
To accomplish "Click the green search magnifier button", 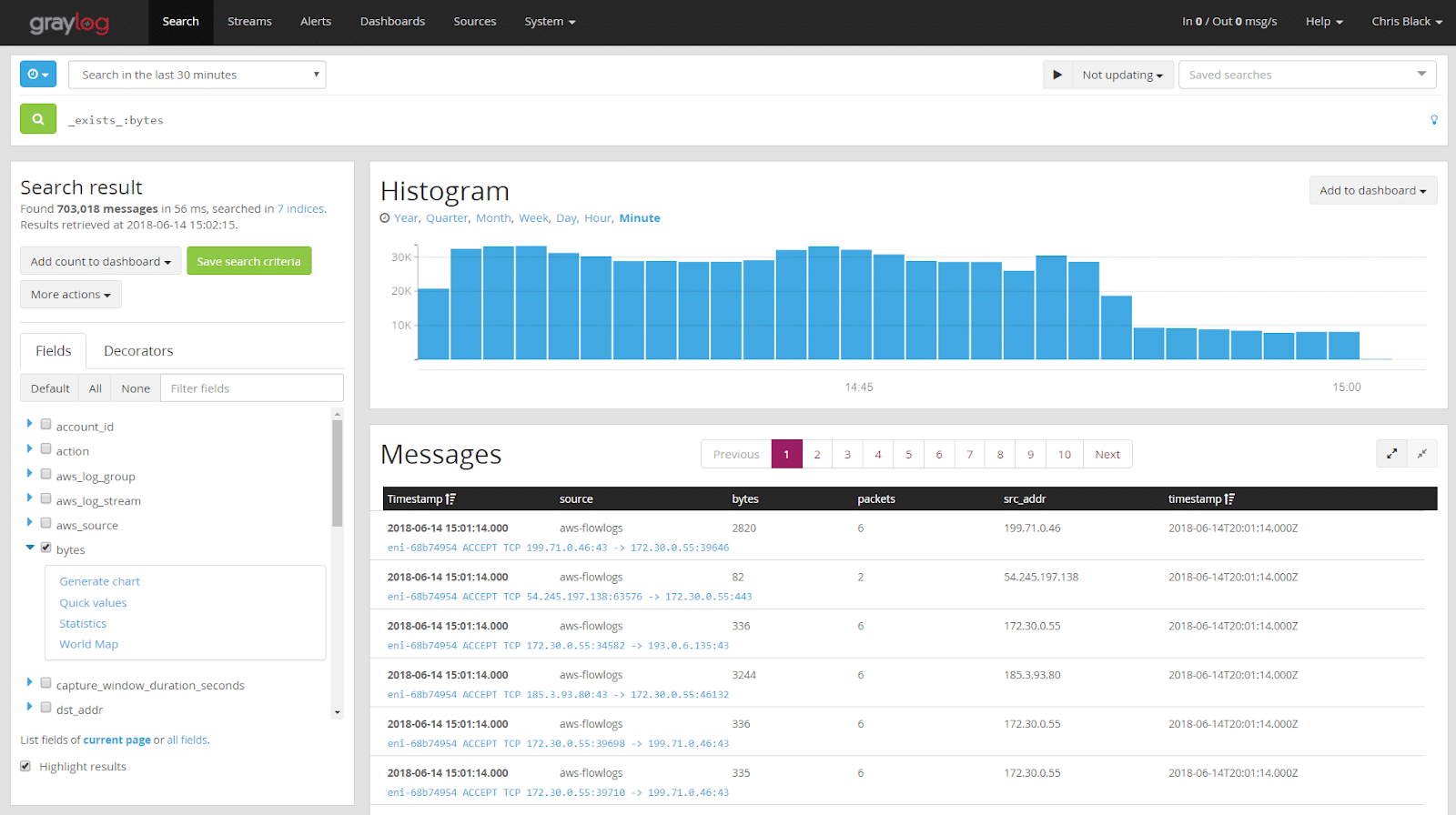I will pos(38,119).
